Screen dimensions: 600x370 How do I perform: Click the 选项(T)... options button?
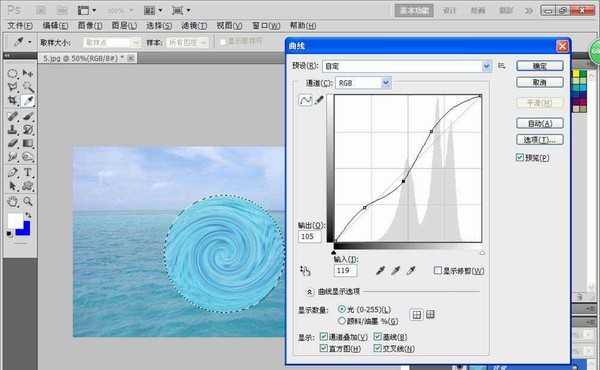[540, 140]
